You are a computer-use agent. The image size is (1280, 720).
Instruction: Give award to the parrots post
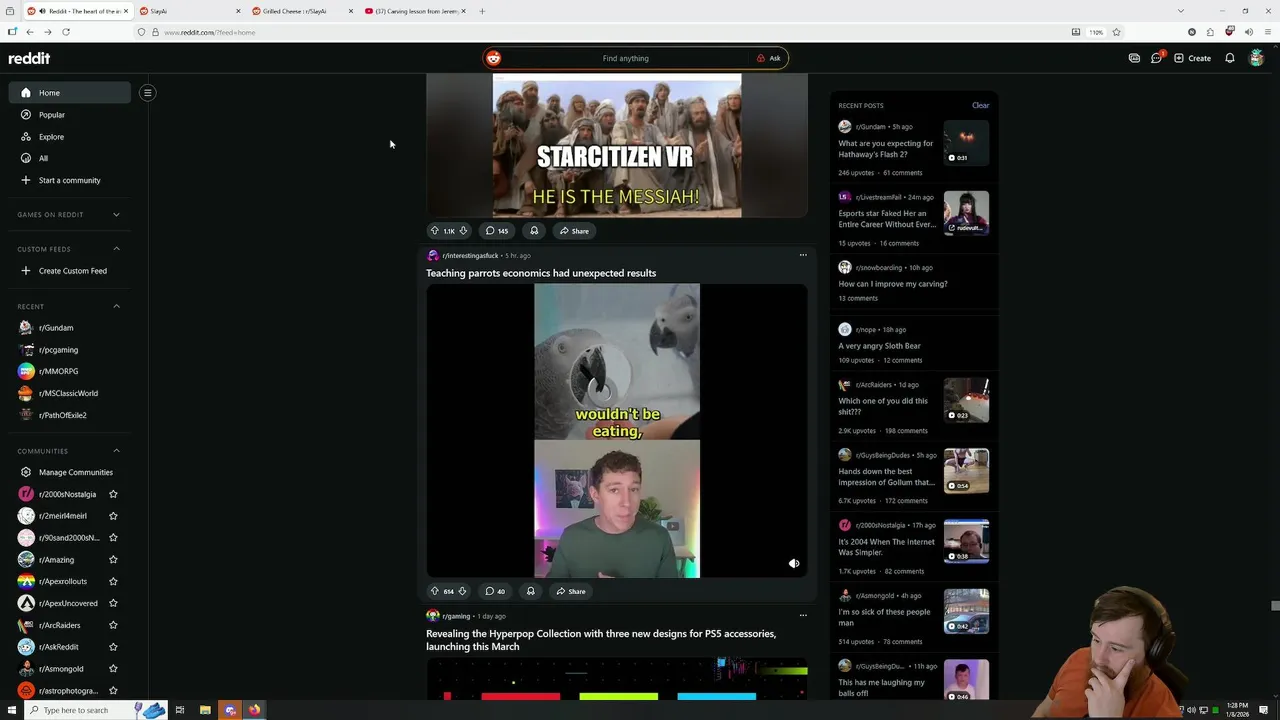(531, 591)
